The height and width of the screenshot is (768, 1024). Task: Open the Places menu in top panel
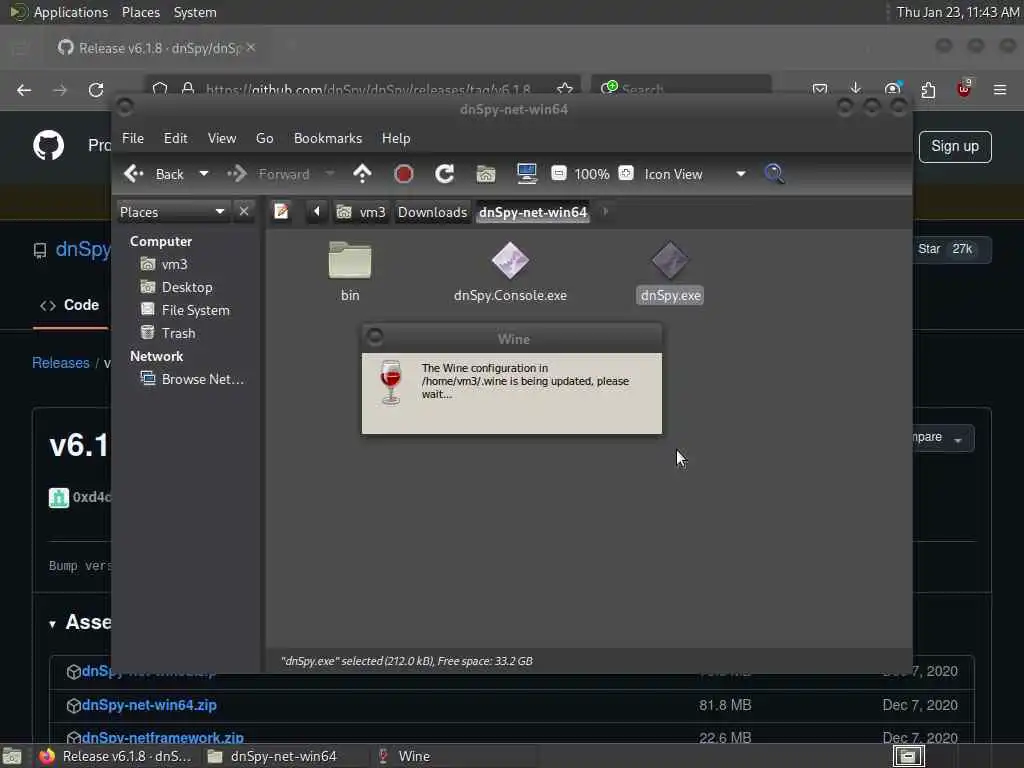[140, 12]
